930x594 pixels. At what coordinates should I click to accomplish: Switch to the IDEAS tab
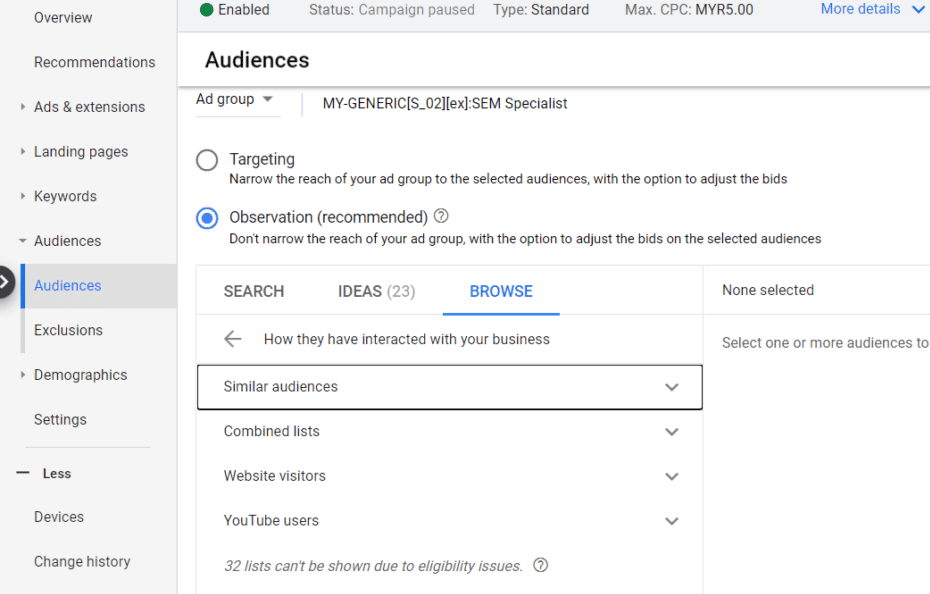376,291
